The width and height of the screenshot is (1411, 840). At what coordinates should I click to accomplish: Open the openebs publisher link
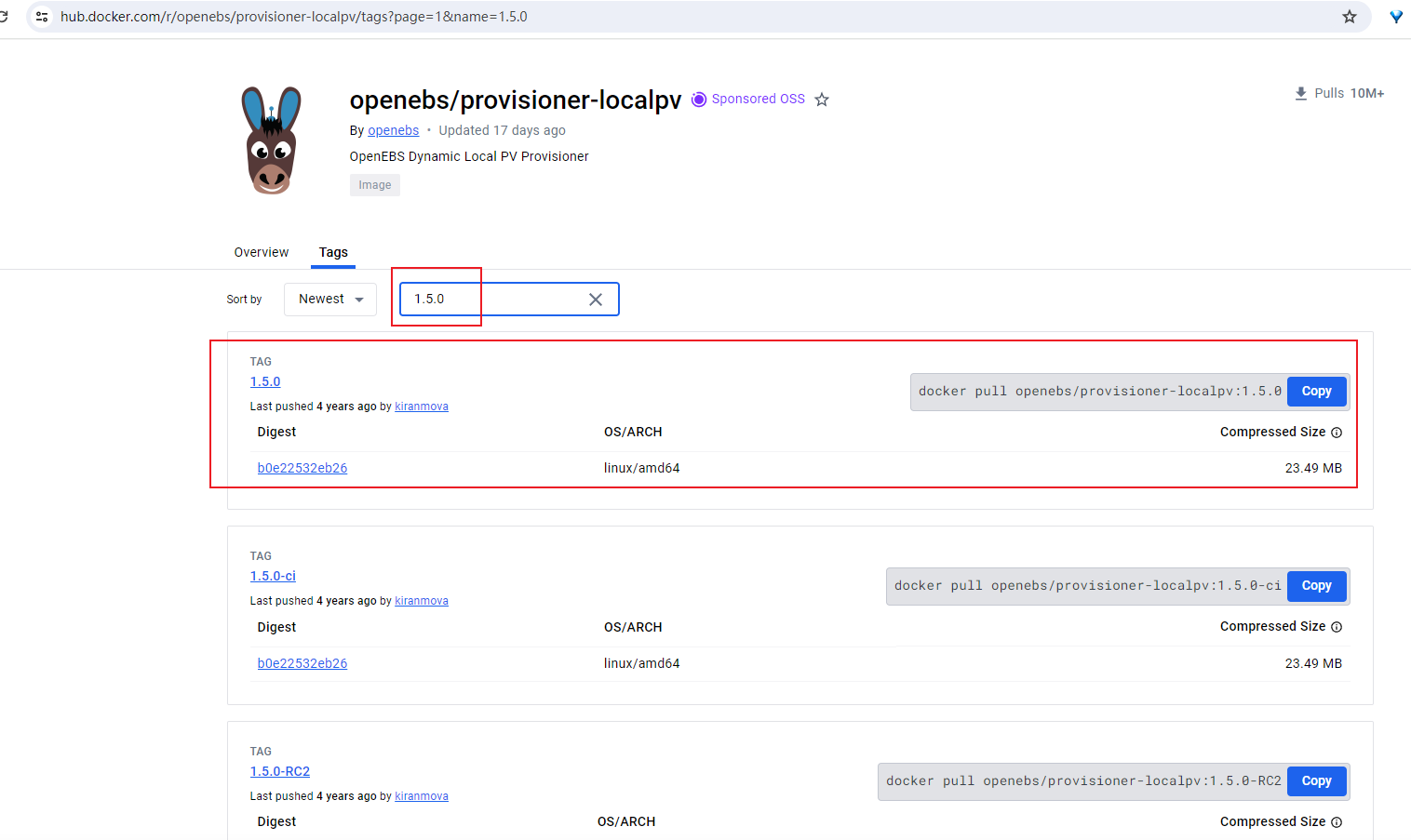pos(393,130)
